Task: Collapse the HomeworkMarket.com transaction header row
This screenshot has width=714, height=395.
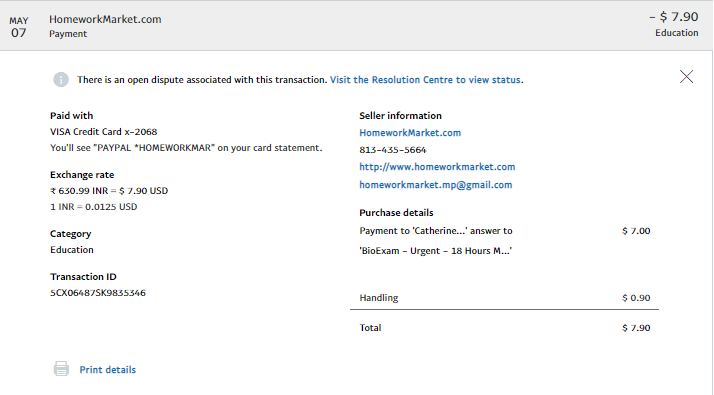Action: [356, 26]
